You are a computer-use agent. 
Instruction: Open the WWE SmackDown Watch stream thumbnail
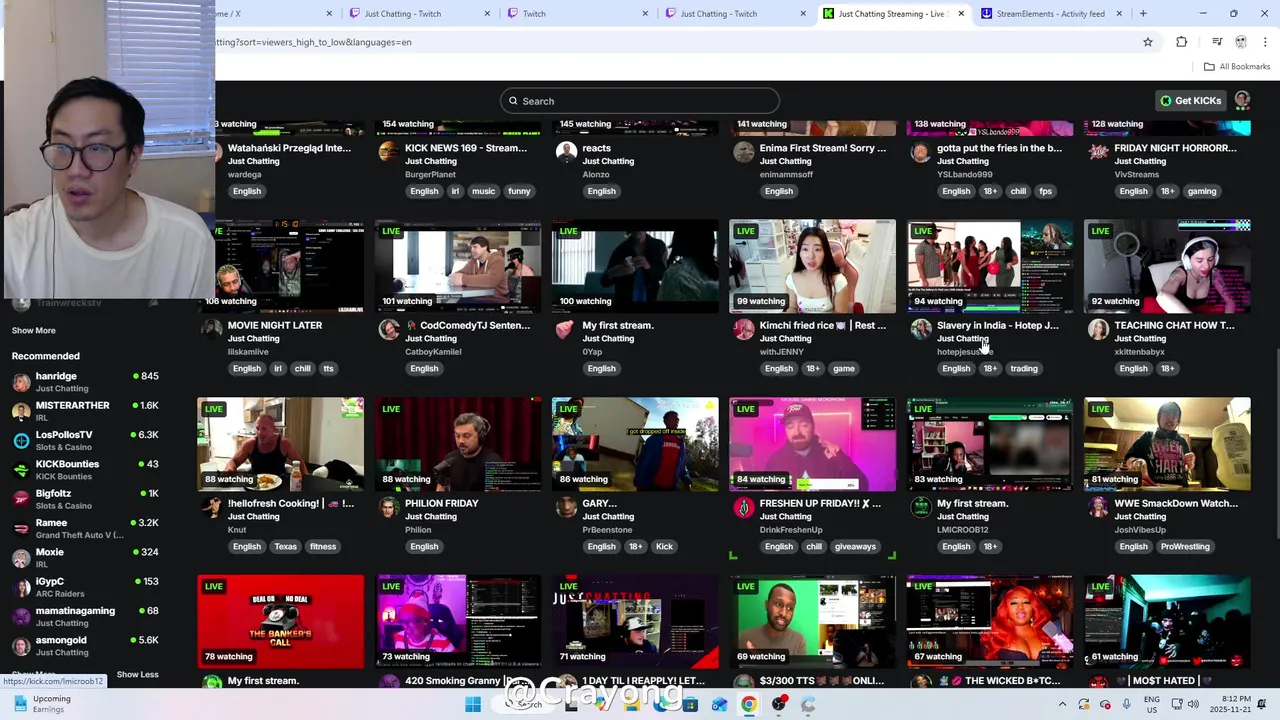[x=1167, y=444]
